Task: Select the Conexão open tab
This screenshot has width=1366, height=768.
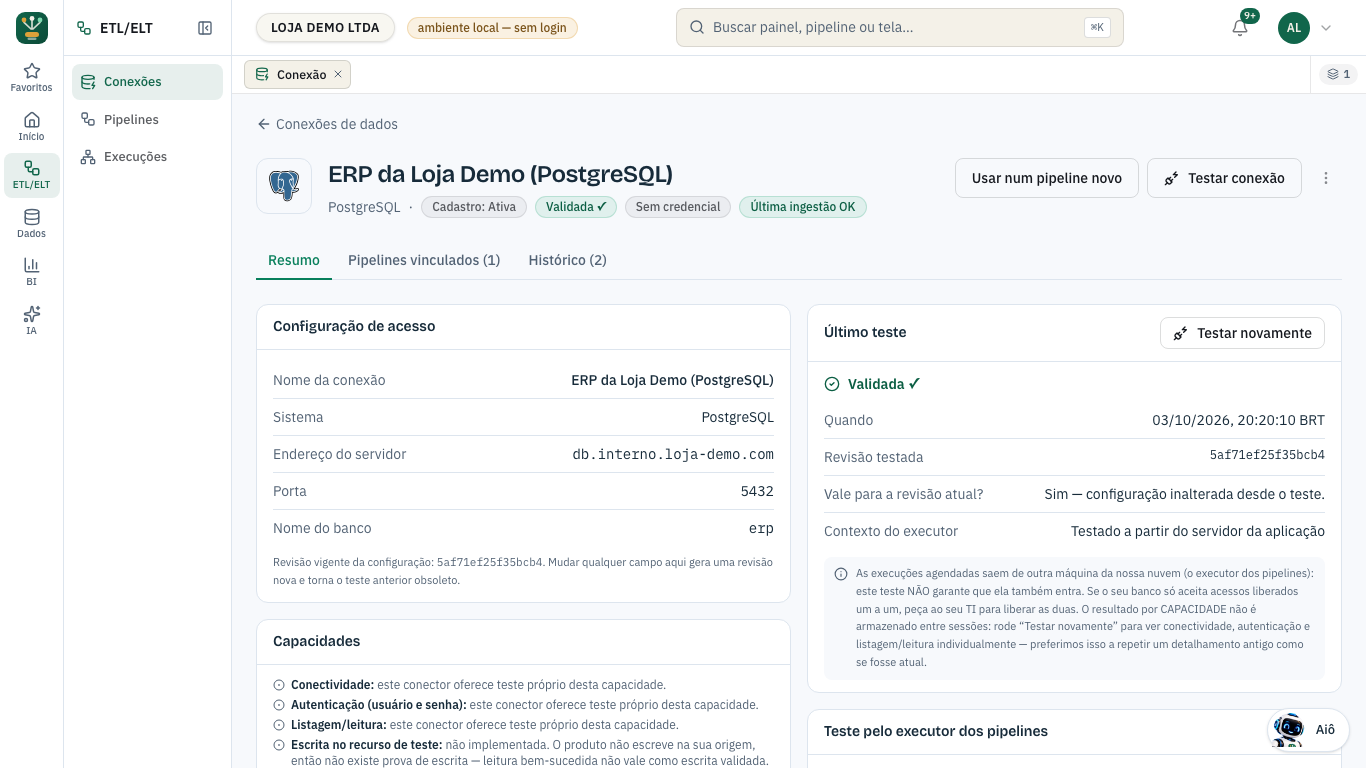Action: click(298, 74)
